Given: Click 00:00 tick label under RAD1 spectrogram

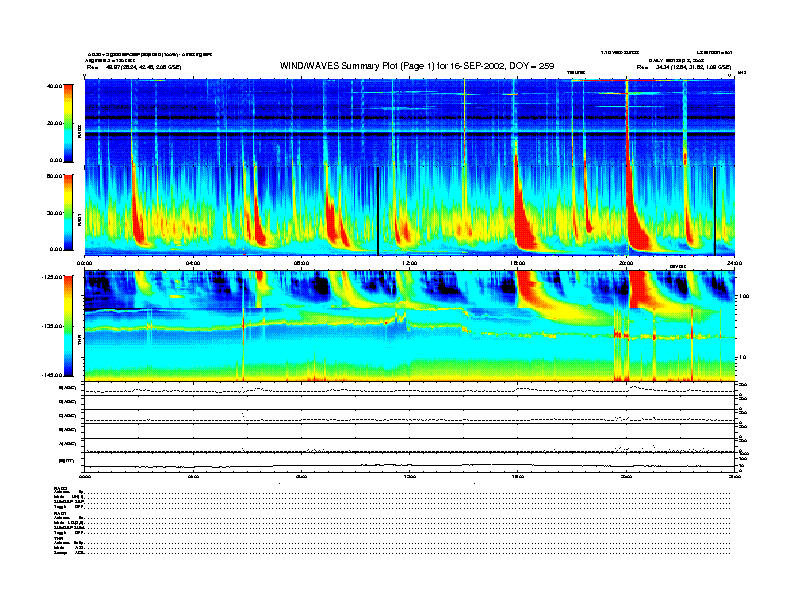Looking at the screenshot, I should (84, 263).
